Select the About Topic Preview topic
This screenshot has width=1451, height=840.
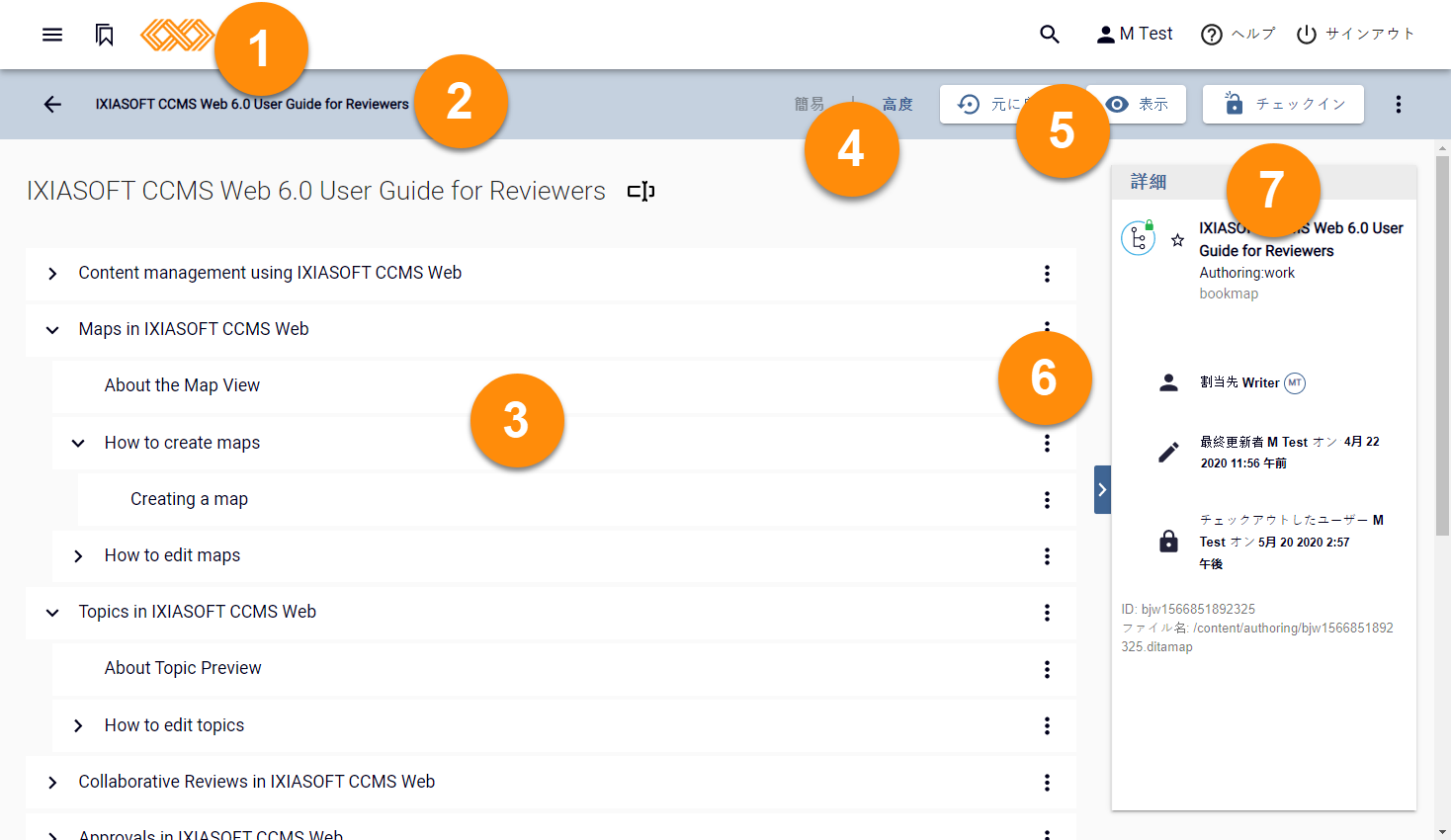click(x=183, y=668)
